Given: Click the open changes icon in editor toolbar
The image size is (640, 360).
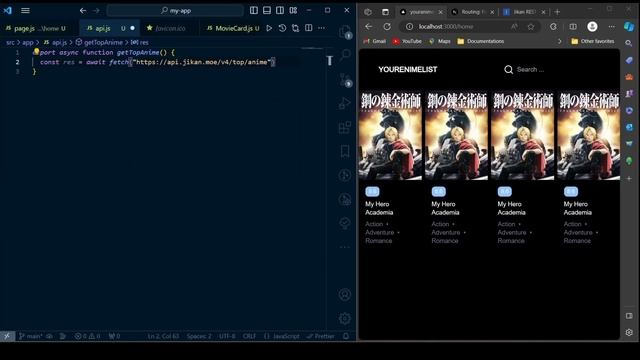Looking at the screenshot, I should coord(296,28).
